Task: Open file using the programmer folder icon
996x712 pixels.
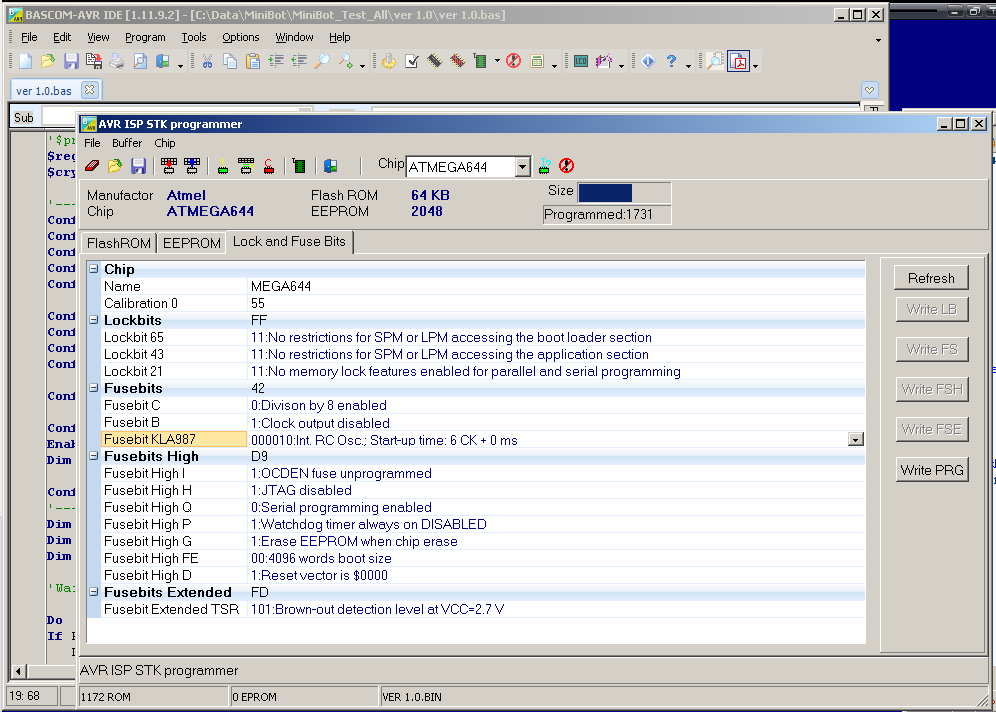Action: 115,166
